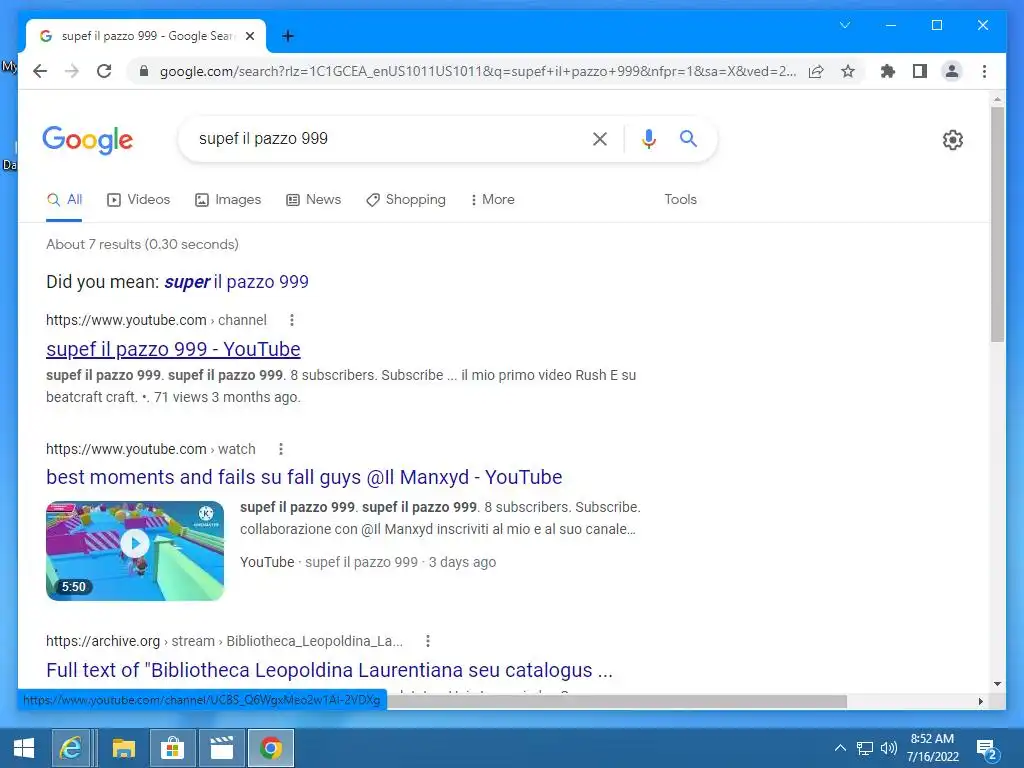
Task: Click the lock icon in address bar
Action: pos(144,71)
